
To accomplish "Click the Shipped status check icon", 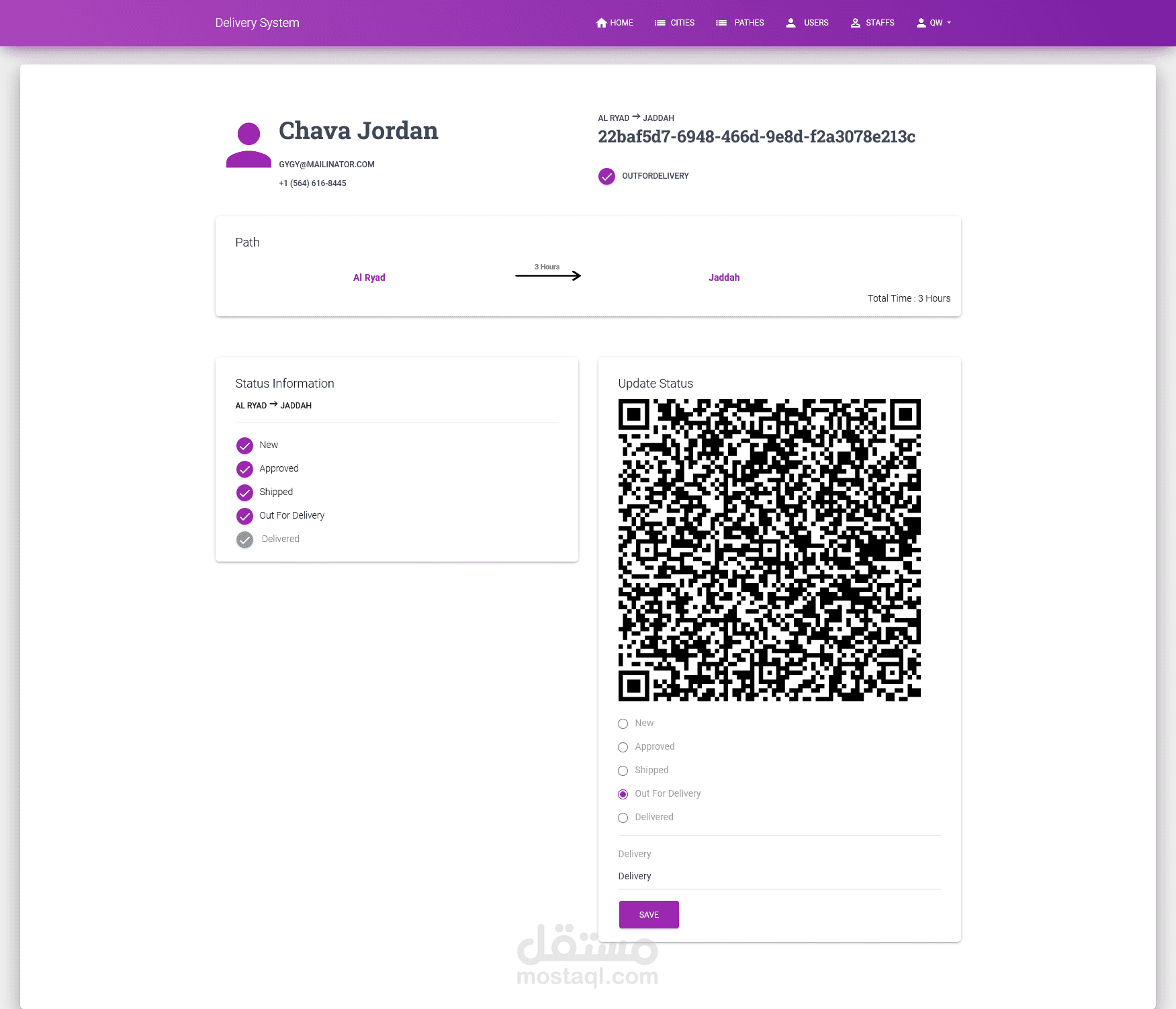I will (244, 492).
